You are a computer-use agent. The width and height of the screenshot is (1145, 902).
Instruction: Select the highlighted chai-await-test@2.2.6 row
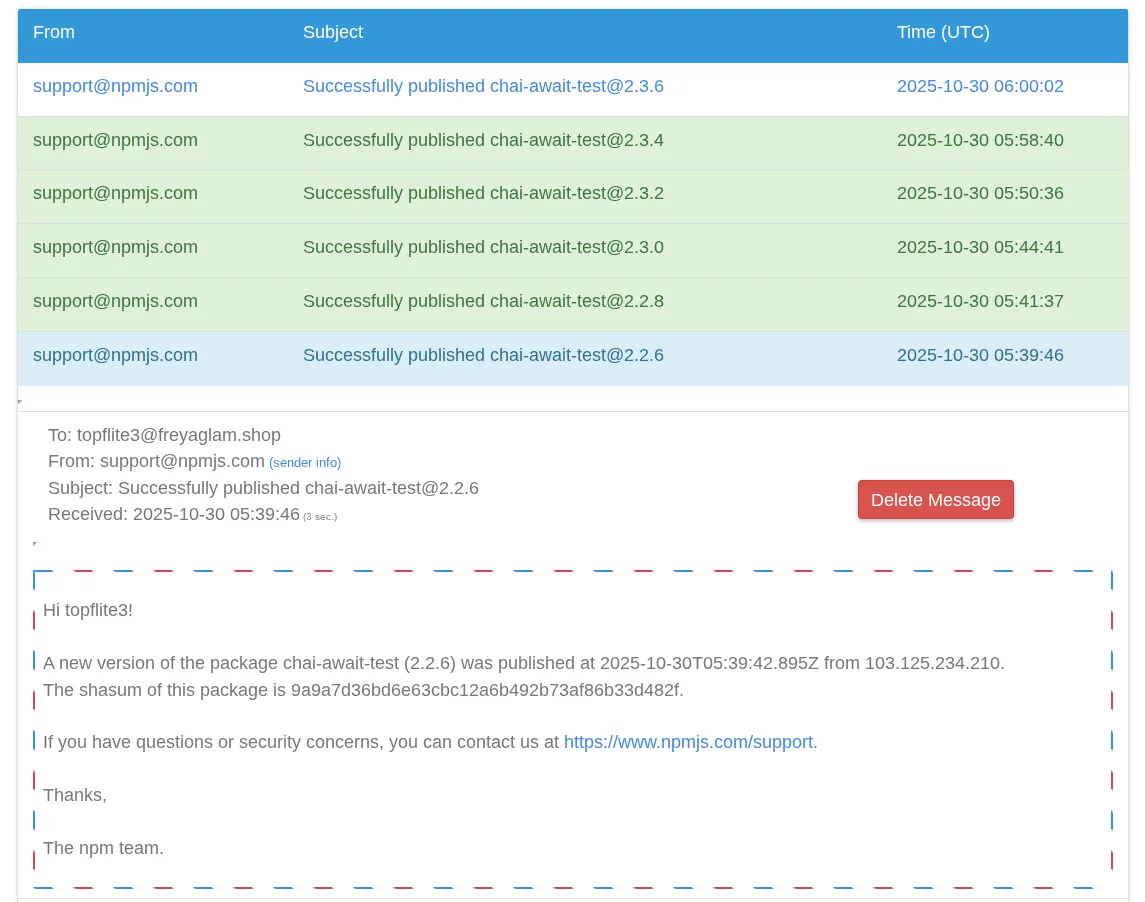(483, 355)
